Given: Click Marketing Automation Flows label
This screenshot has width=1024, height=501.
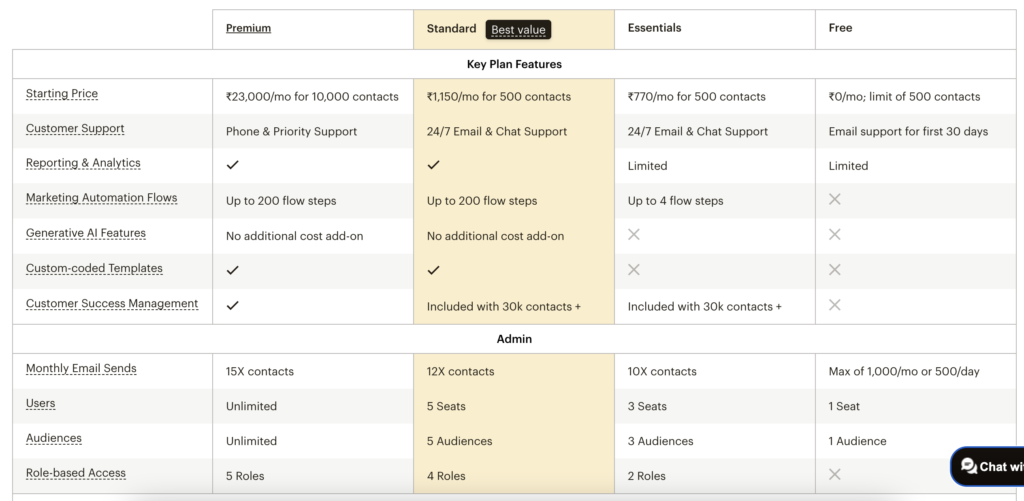Looking at the screenshot, I should coord(101,198).
